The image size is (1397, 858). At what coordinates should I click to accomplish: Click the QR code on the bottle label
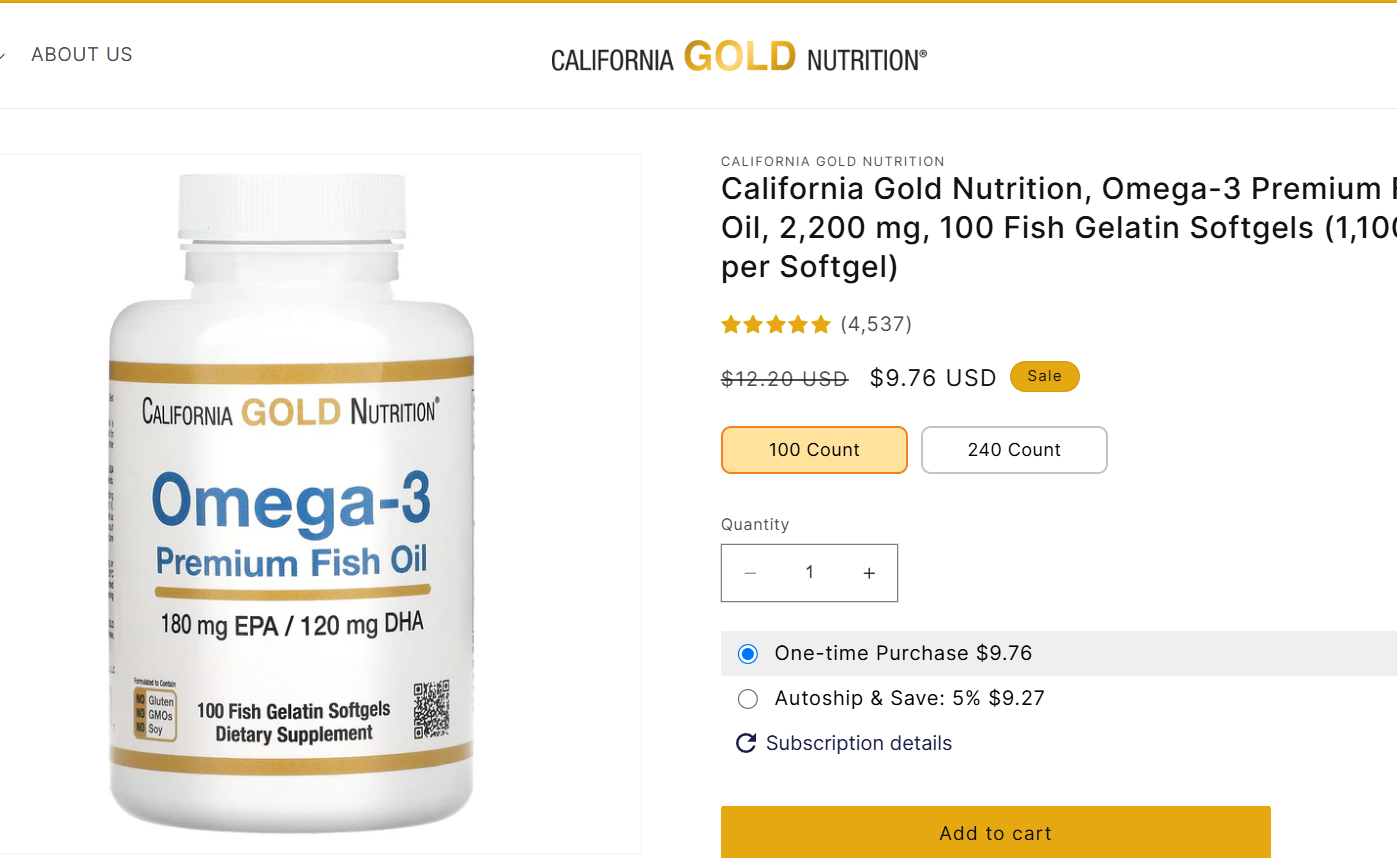coord(431,709)
